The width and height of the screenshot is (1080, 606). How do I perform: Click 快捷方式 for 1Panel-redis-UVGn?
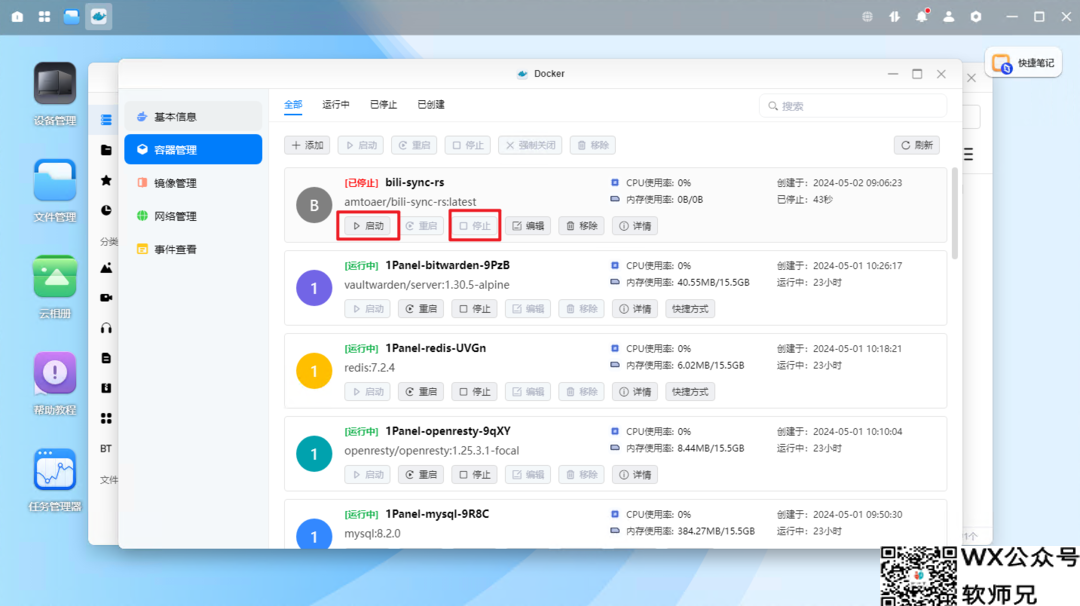click(690, 392)
